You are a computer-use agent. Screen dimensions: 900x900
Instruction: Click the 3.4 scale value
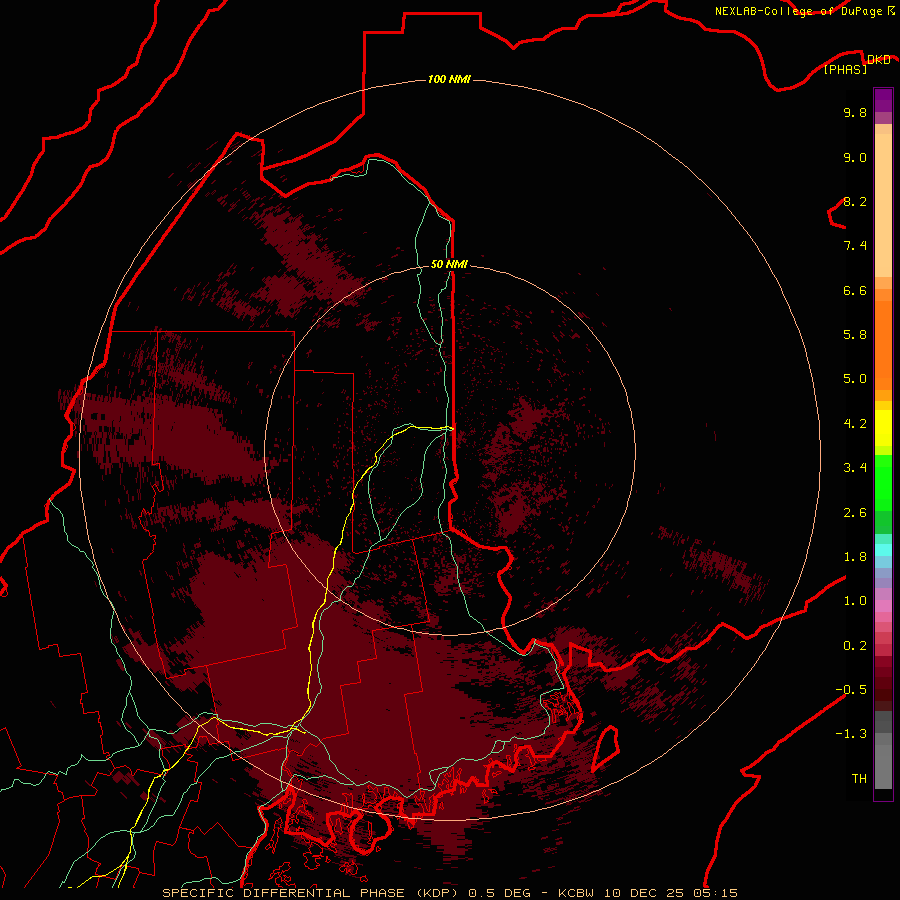(x=855, y=468)
